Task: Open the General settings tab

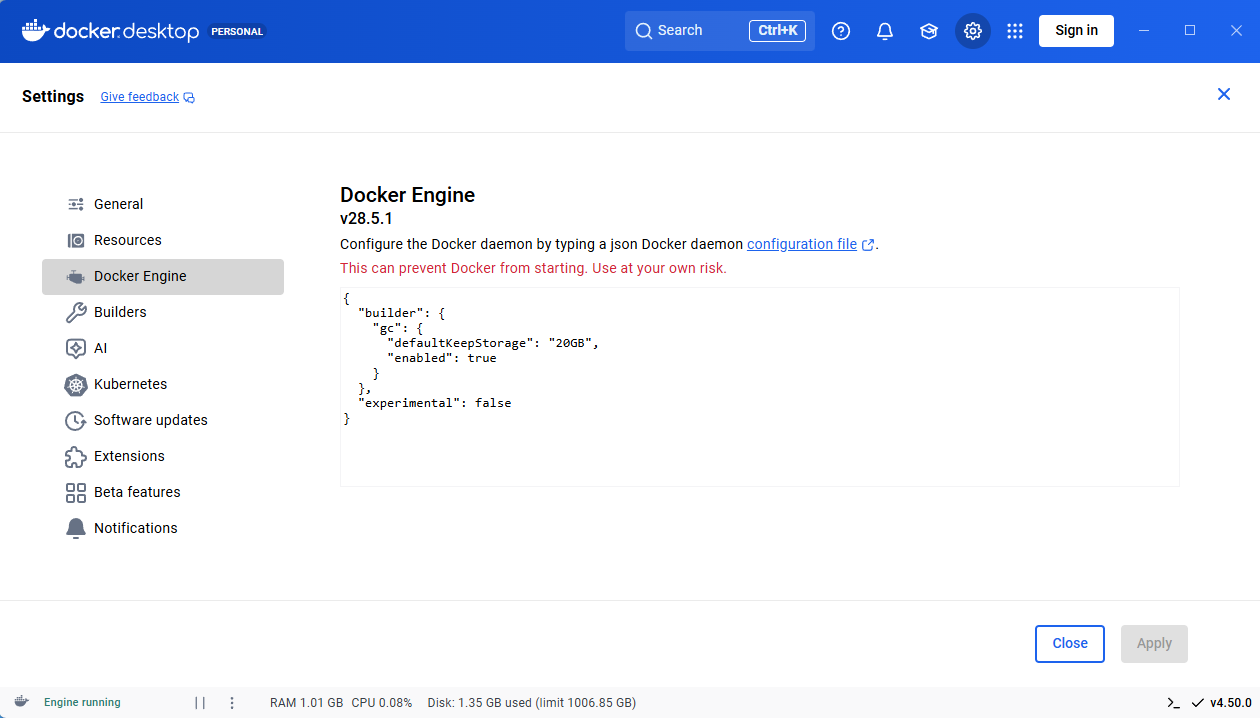Action: tap(163, 204)
